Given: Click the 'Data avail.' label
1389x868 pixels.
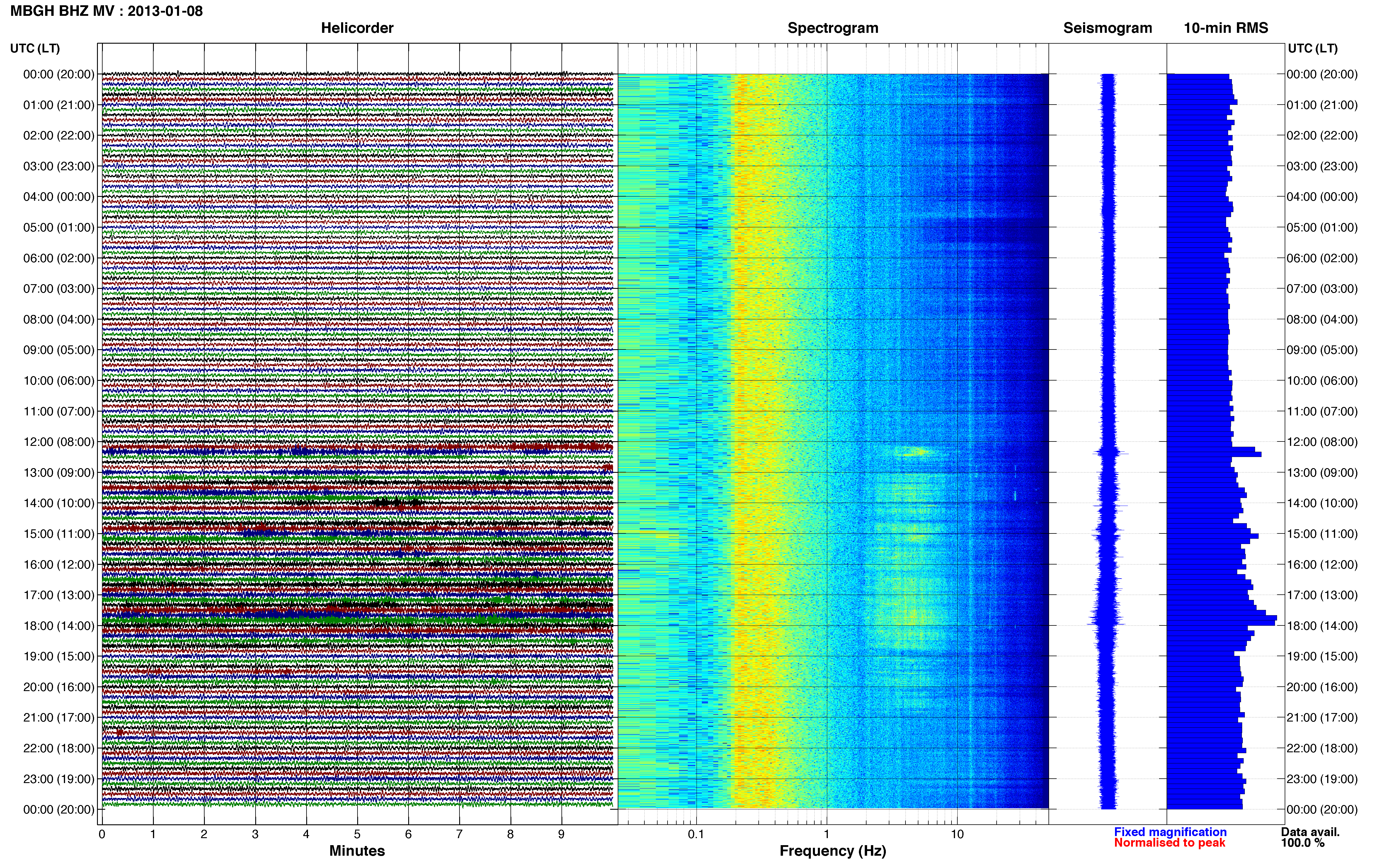Looking at the screenshot, I should tap(1310, 832).
